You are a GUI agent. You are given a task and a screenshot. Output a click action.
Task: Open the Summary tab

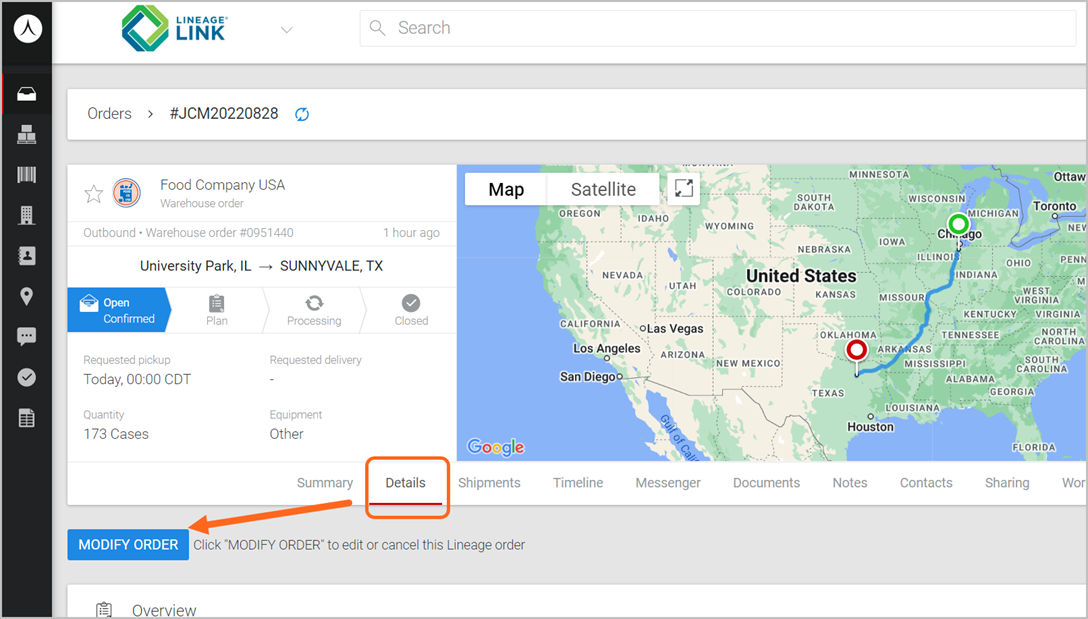pyautogui.click(x=325, y=483)
